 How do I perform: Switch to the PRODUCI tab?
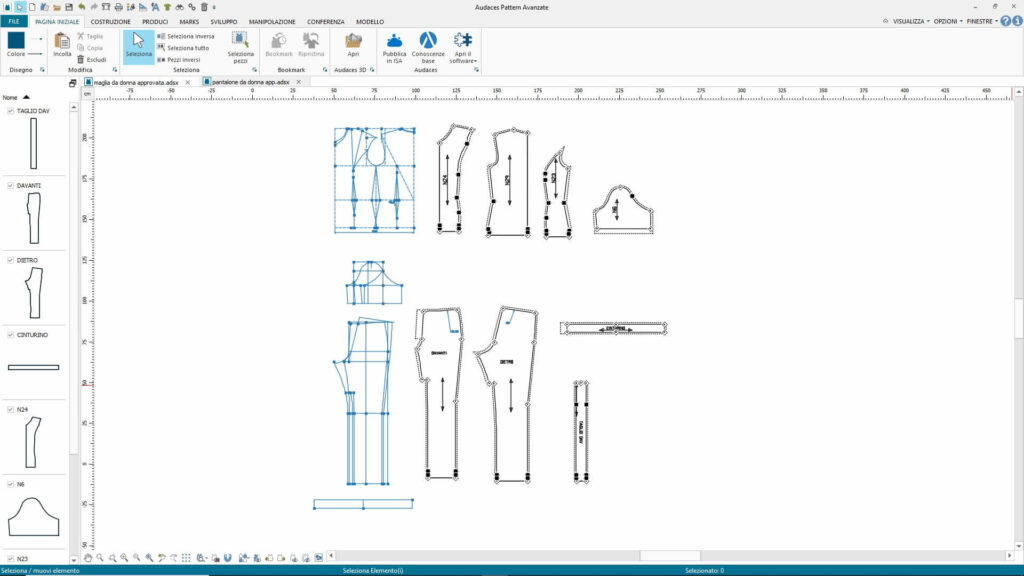(155, 22)
